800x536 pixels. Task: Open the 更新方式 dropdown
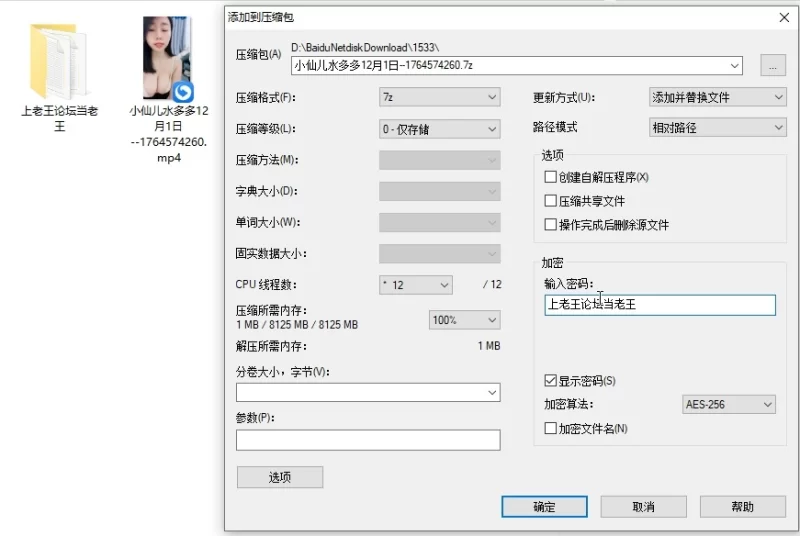(x=717, y=97)
